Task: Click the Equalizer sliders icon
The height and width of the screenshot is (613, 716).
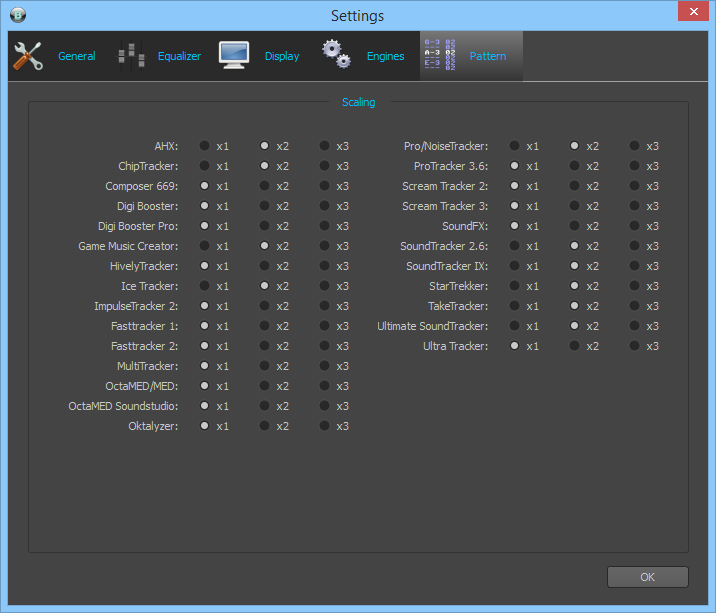Action: coord(132,56)
